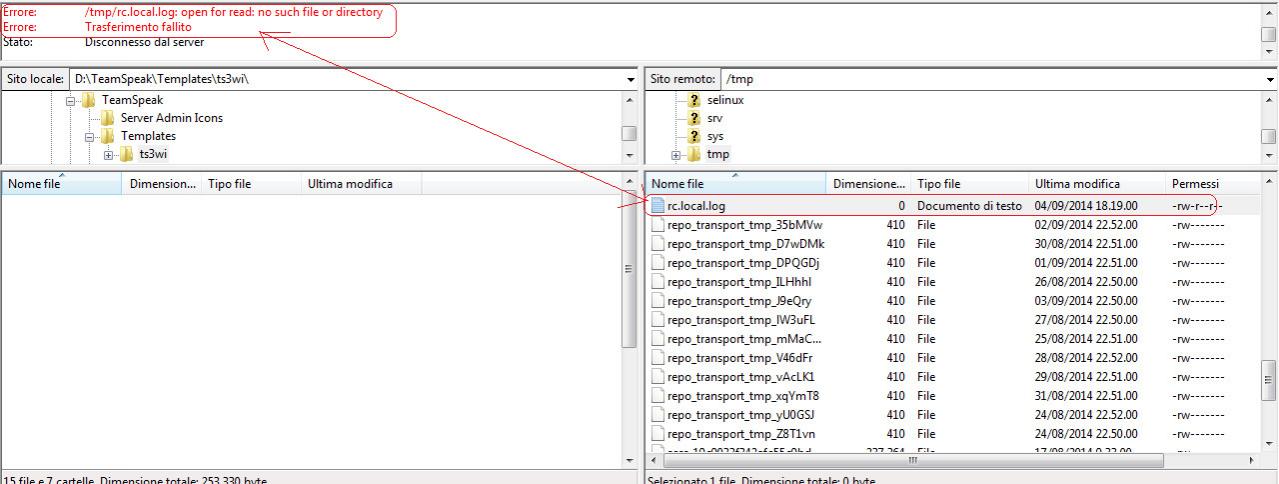Click the sys question-mark folder icon
Viewport: 1279px width, 484px height.
(694, 136)
